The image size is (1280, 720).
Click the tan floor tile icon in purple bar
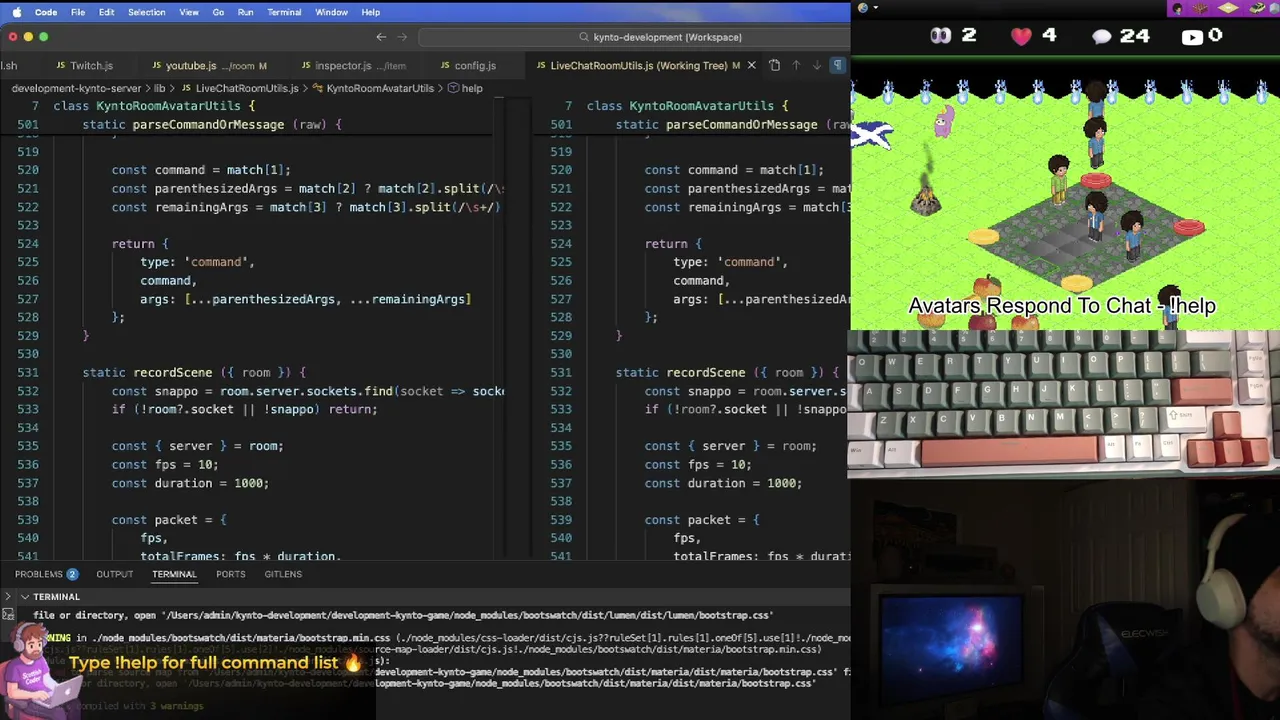pyautogui.click(x=1229, y=8)
